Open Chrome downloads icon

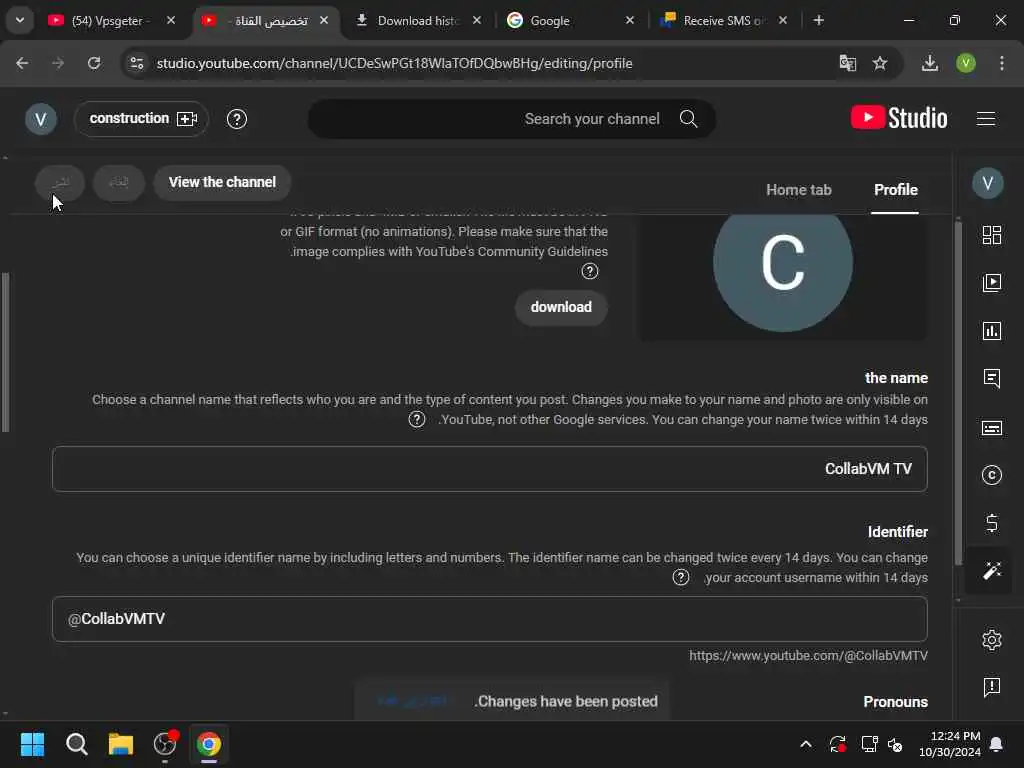929,63
